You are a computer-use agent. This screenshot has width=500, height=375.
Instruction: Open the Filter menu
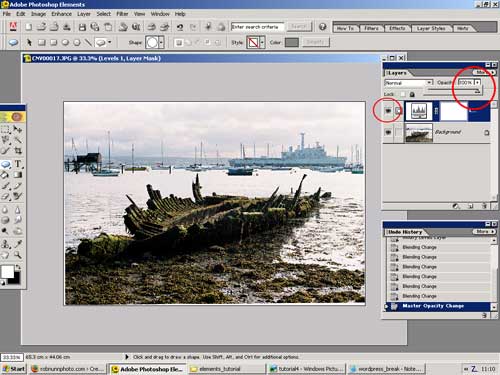[x=122, y=14]
